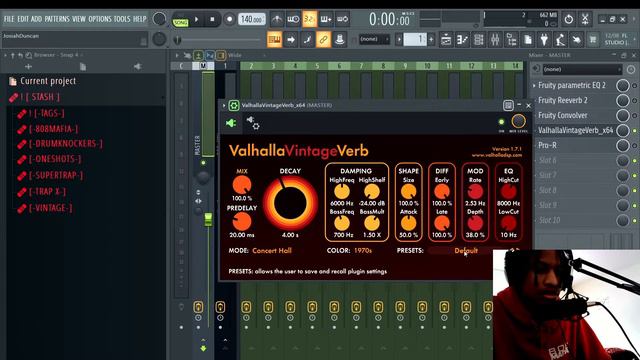Click the plus icon in browser toolbar
The height and width of the screenshot is (360, 640).
(28, 67)
